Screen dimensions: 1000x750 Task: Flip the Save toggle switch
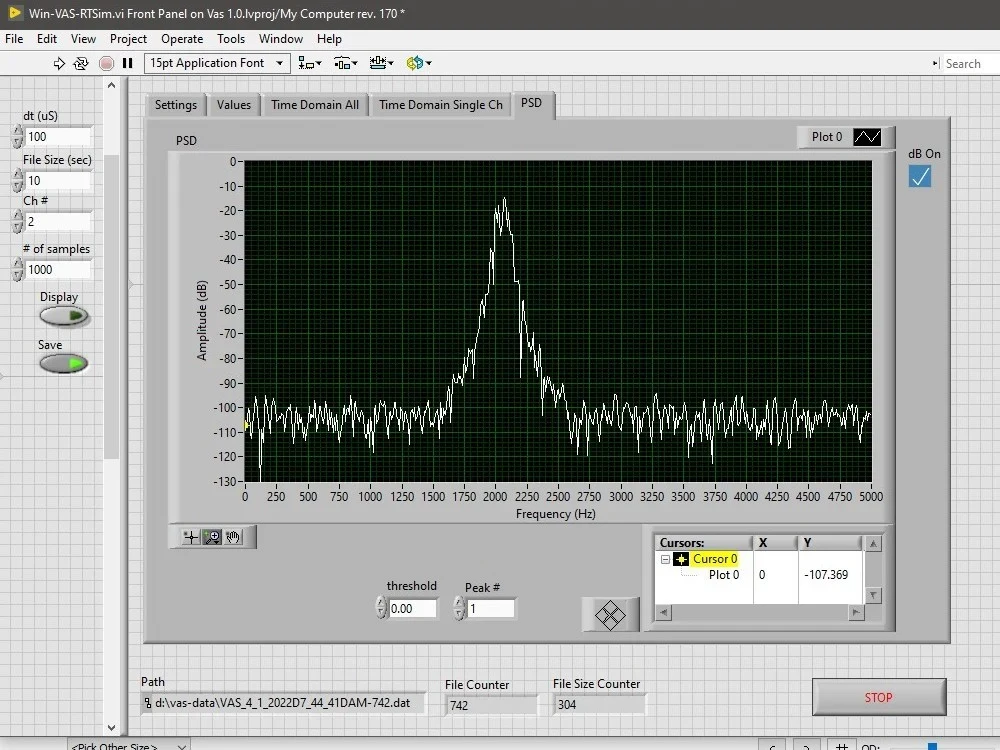63,363
